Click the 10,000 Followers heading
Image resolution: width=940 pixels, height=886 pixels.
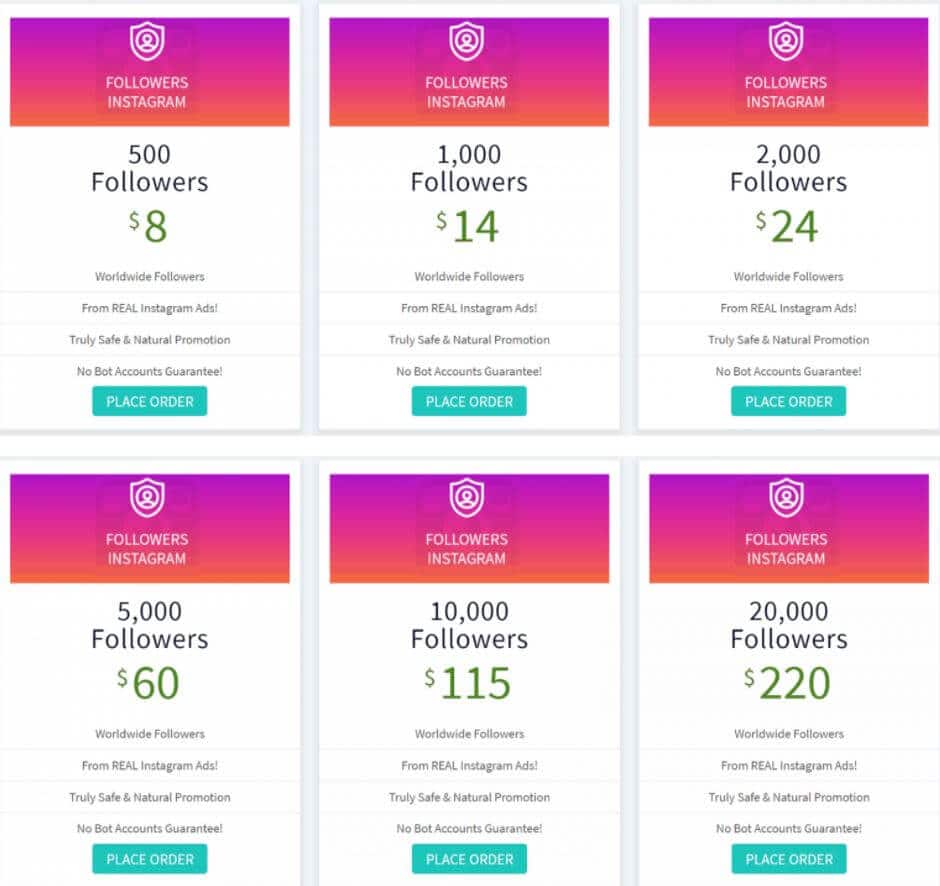click(469, 625)
